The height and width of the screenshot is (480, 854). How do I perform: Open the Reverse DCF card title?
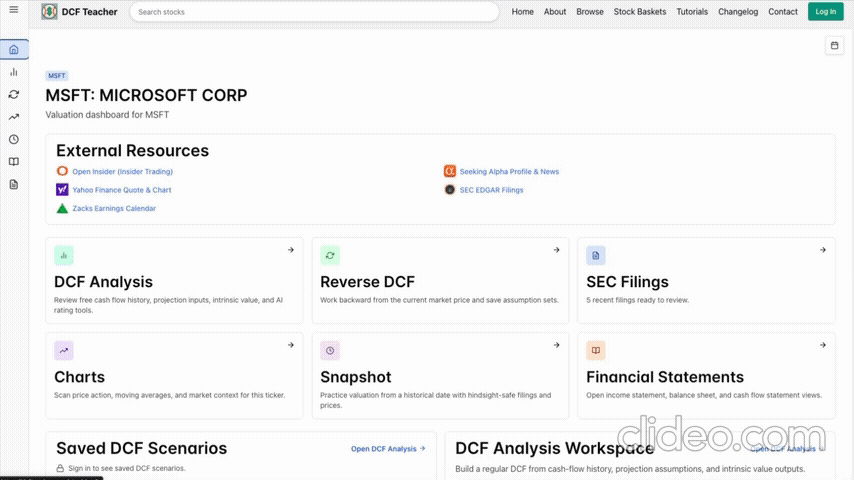tap(368, 282)
